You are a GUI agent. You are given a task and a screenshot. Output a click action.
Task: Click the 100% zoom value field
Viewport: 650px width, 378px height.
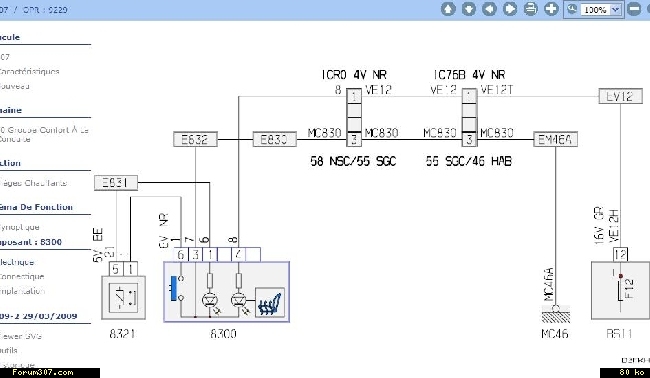coord(595,10)
